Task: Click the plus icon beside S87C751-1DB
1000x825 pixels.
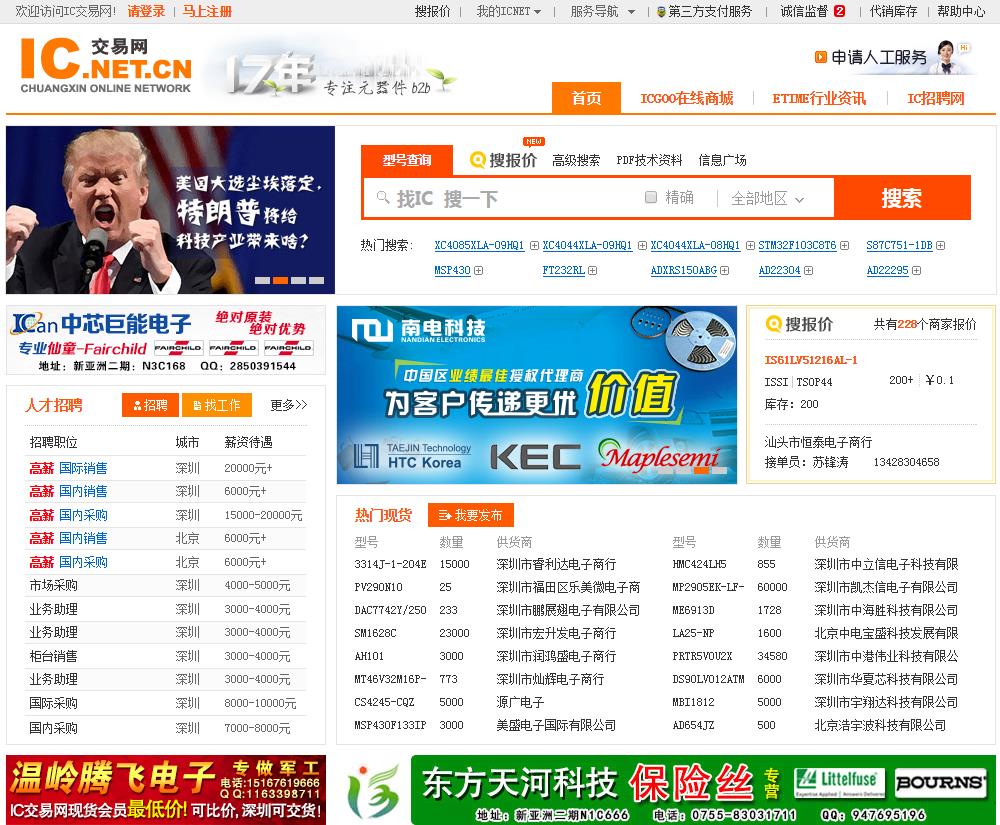Action: pos(941,245)
